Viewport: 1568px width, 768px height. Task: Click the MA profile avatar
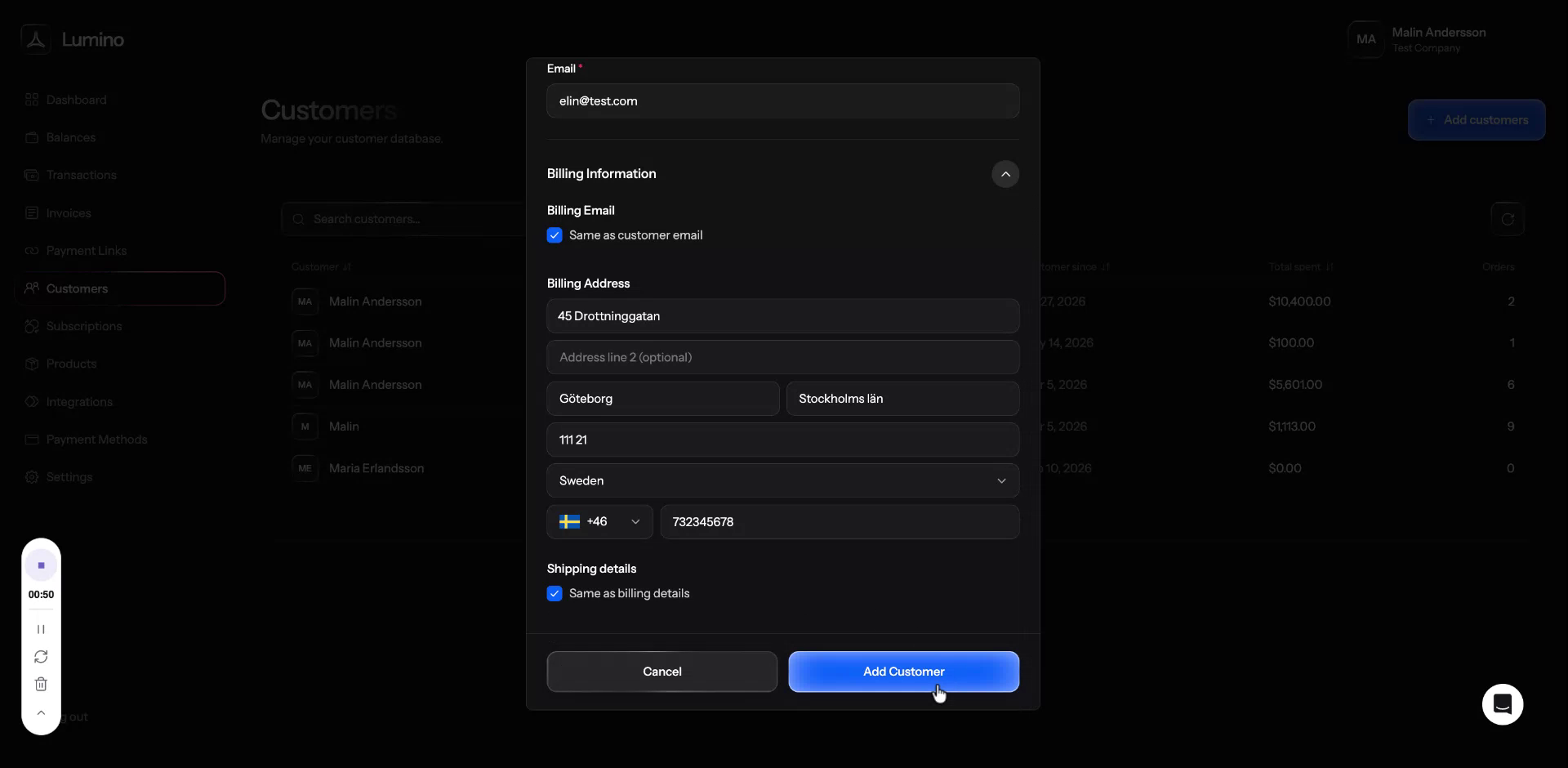pos(1366,39)
